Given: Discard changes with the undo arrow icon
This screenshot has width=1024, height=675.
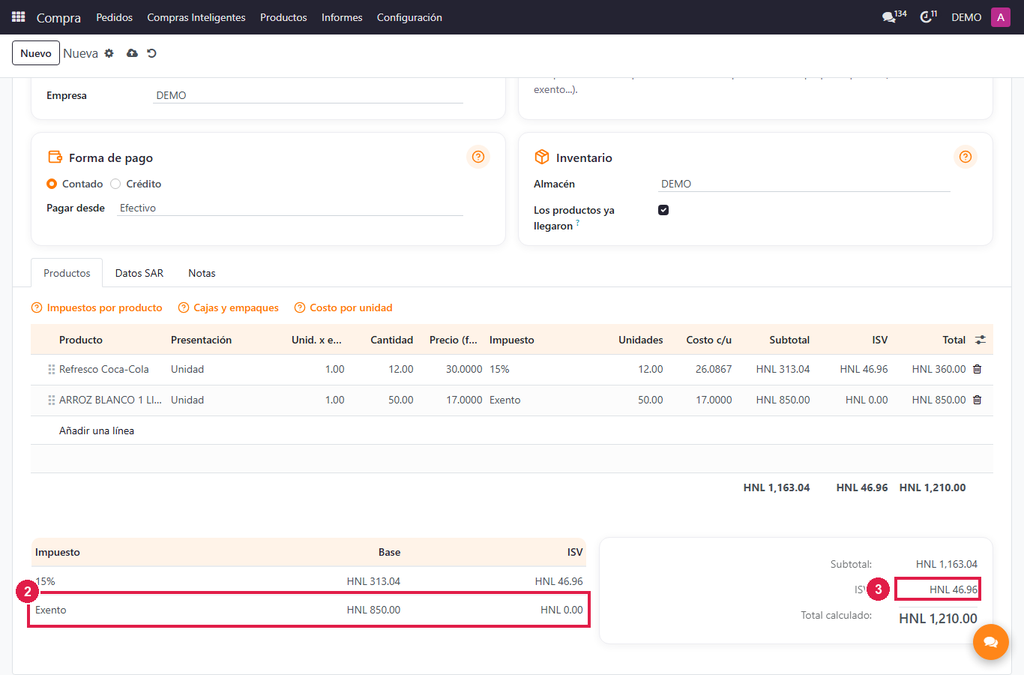Looking at the screenshot, I should click(x=152, y=54).
